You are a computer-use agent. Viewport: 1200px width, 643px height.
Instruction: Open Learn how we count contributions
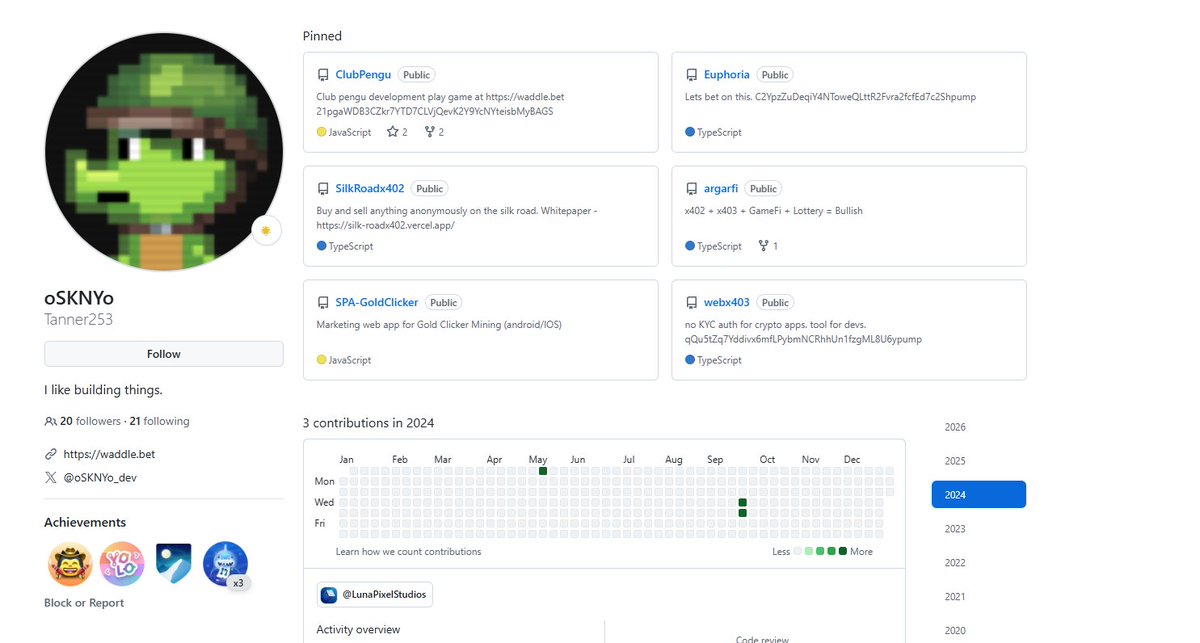408,552
